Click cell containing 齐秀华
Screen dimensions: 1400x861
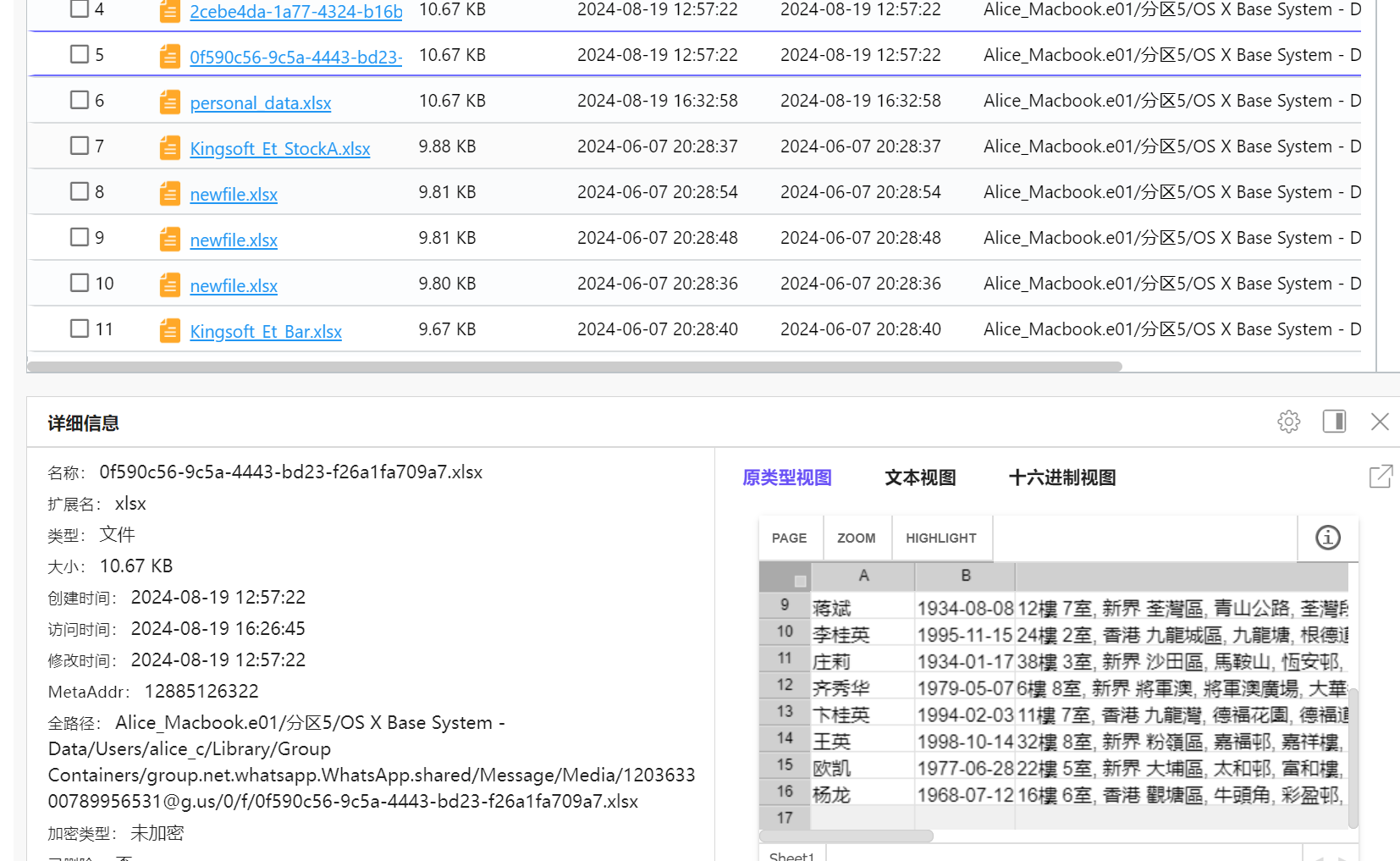pos(863,688)
